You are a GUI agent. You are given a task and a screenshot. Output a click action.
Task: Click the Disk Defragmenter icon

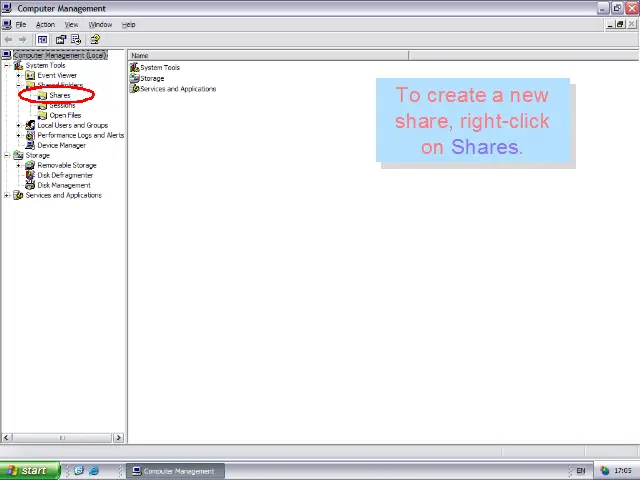click(x=30, y=175)
